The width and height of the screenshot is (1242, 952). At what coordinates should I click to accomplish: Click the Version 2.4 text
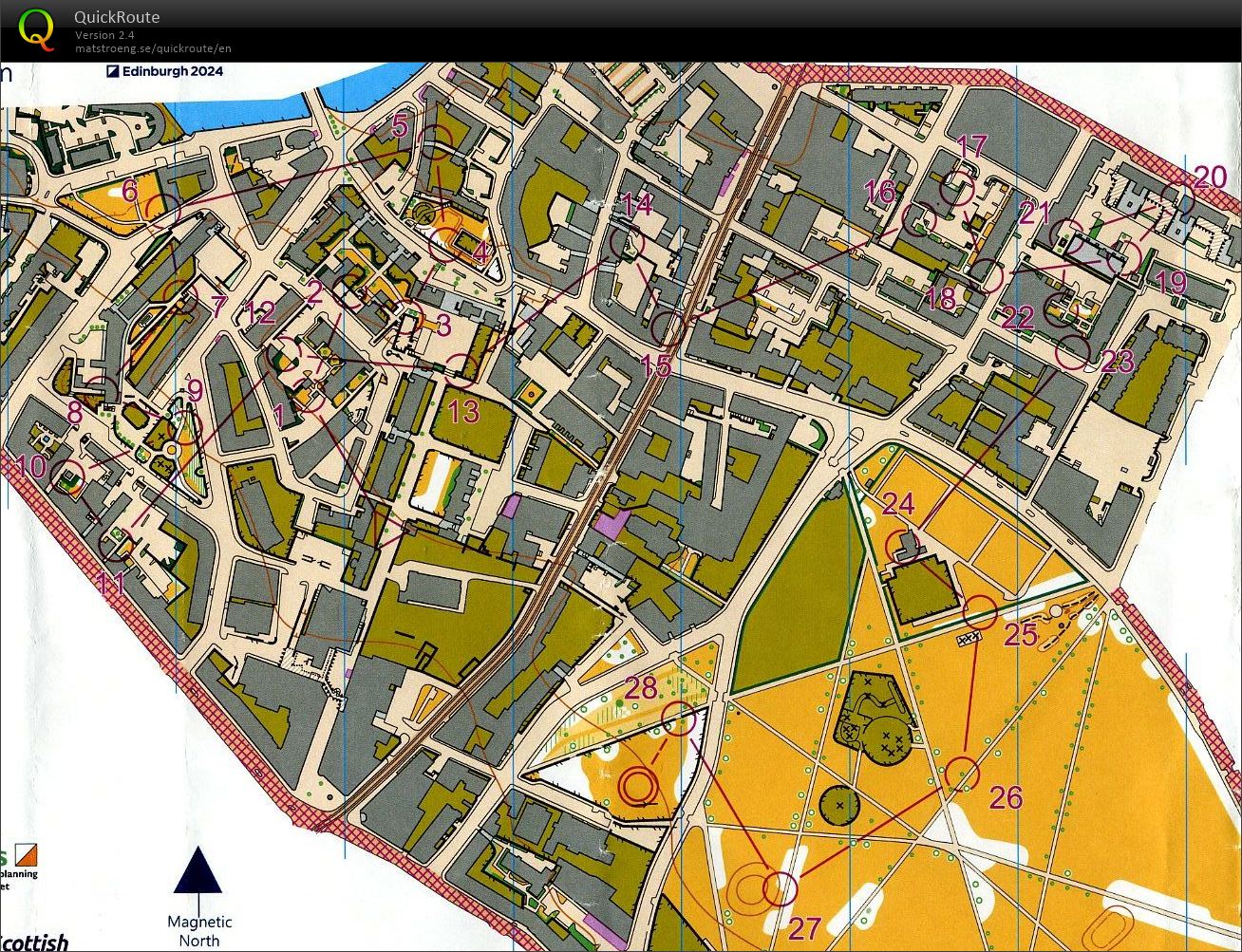pos(104,35)
